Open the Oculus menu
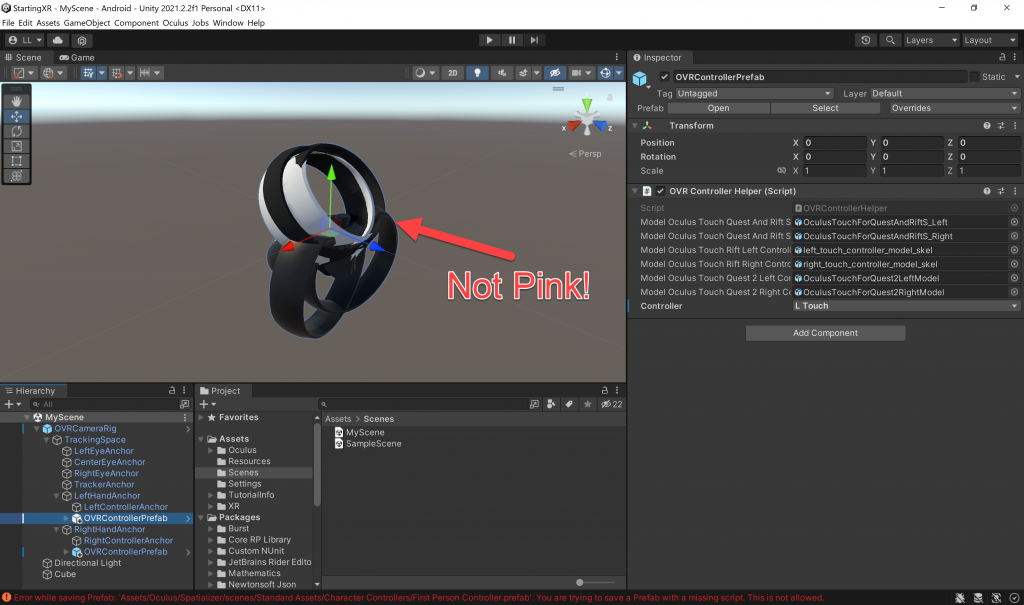Image resolution: width=1024 pixels, height=605 pixels. (x=175, y=23)
